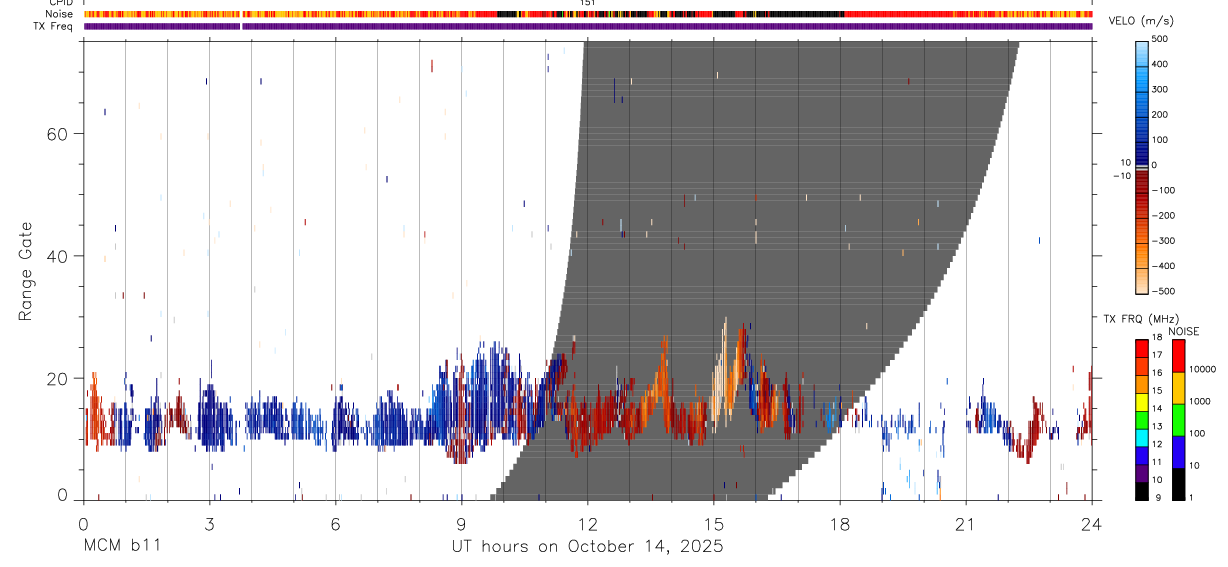Viewport: 1228px width, 567px height.
Task: Pick the red 17–18 MHz swatch in TX FRQ bar
Action: (x=1141, y=348)
